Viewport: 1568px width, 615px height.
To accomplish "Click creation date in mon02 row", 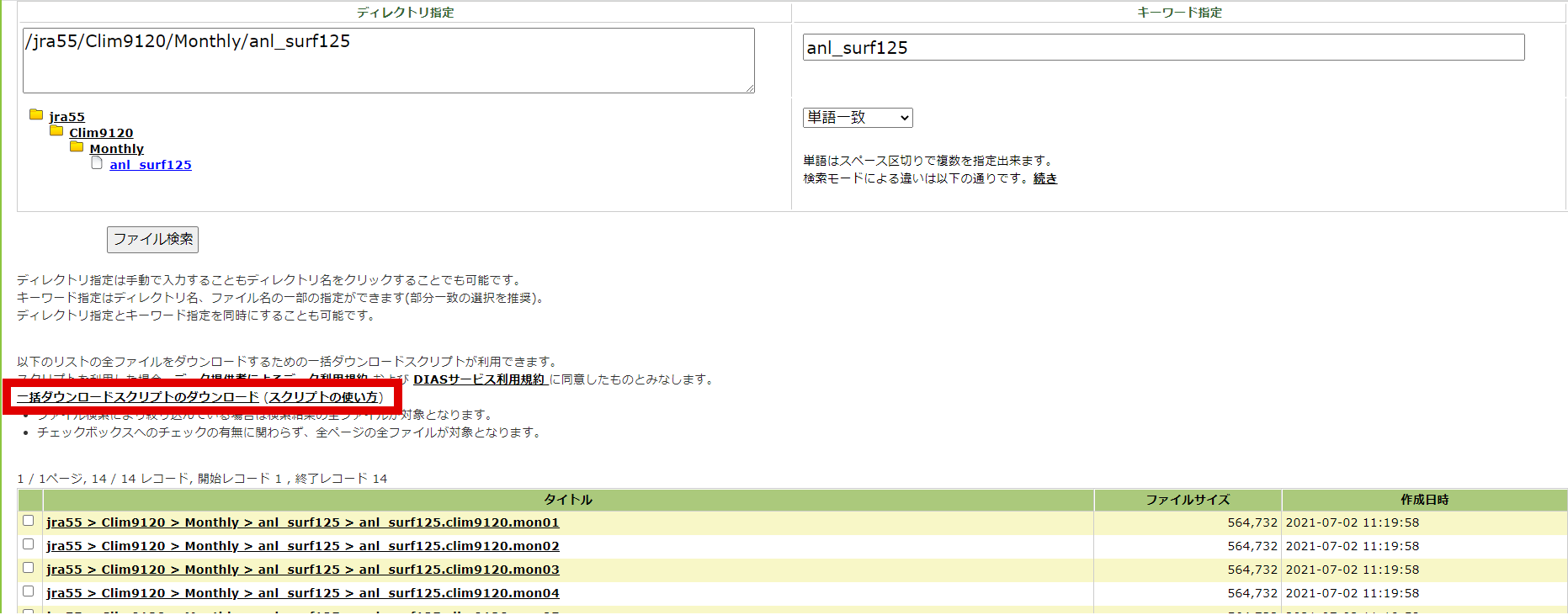I will tap(1353, 546).
